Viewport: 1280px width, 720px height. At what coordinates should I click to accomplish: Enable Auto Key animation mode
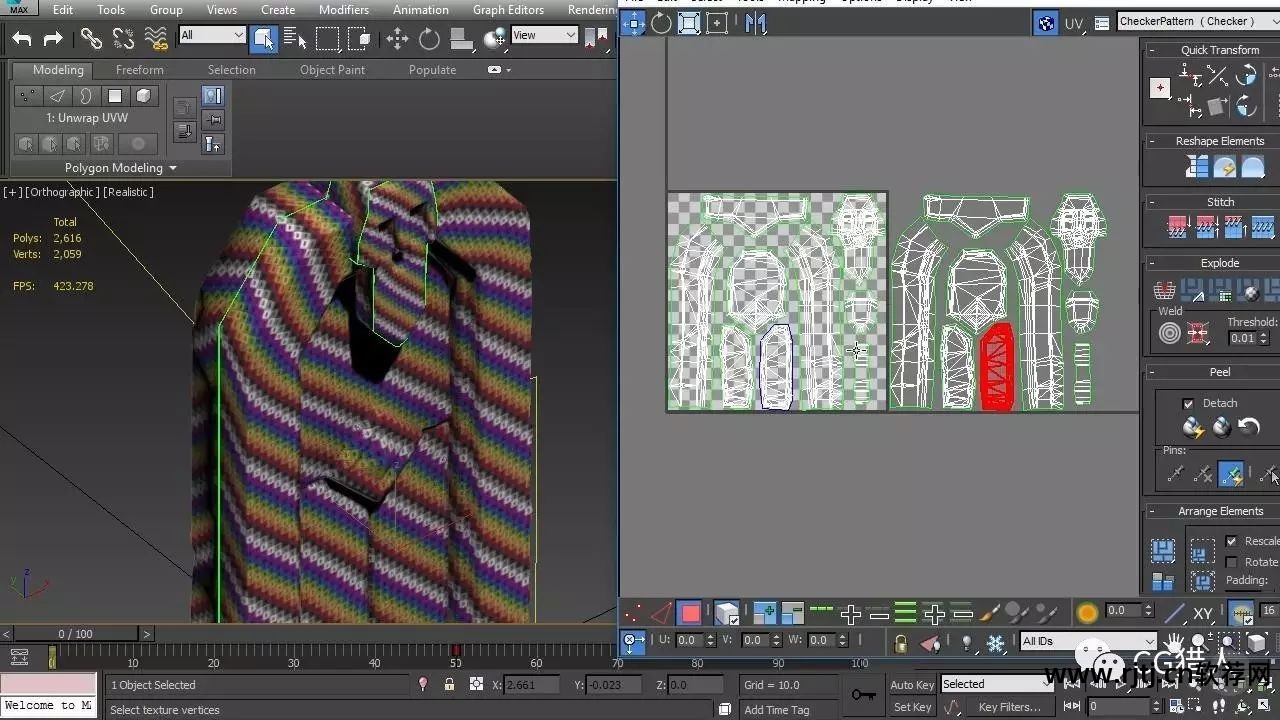912,684
